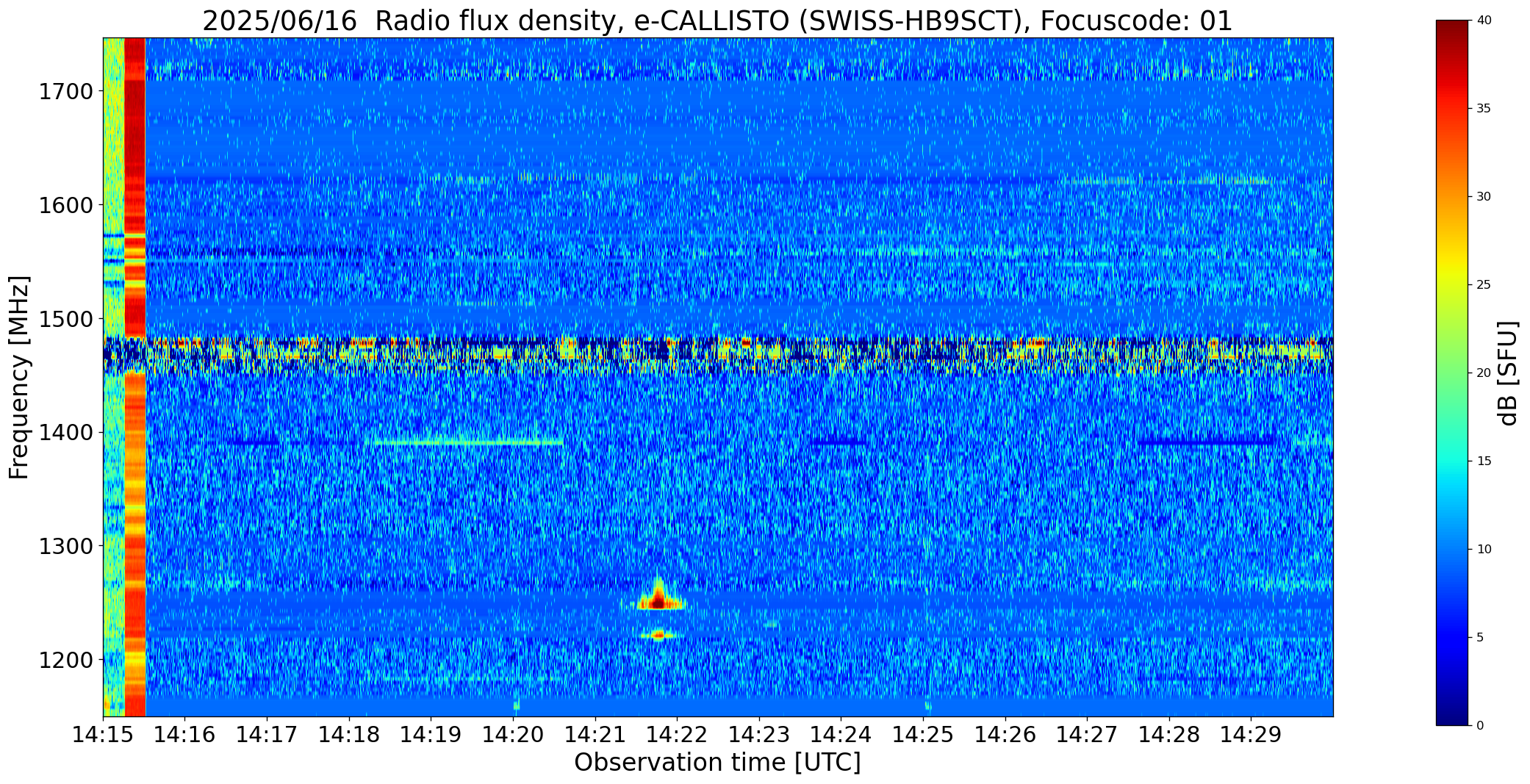Click the colorbar tick label 30

pyautogui.click(x=1484, y=197)
